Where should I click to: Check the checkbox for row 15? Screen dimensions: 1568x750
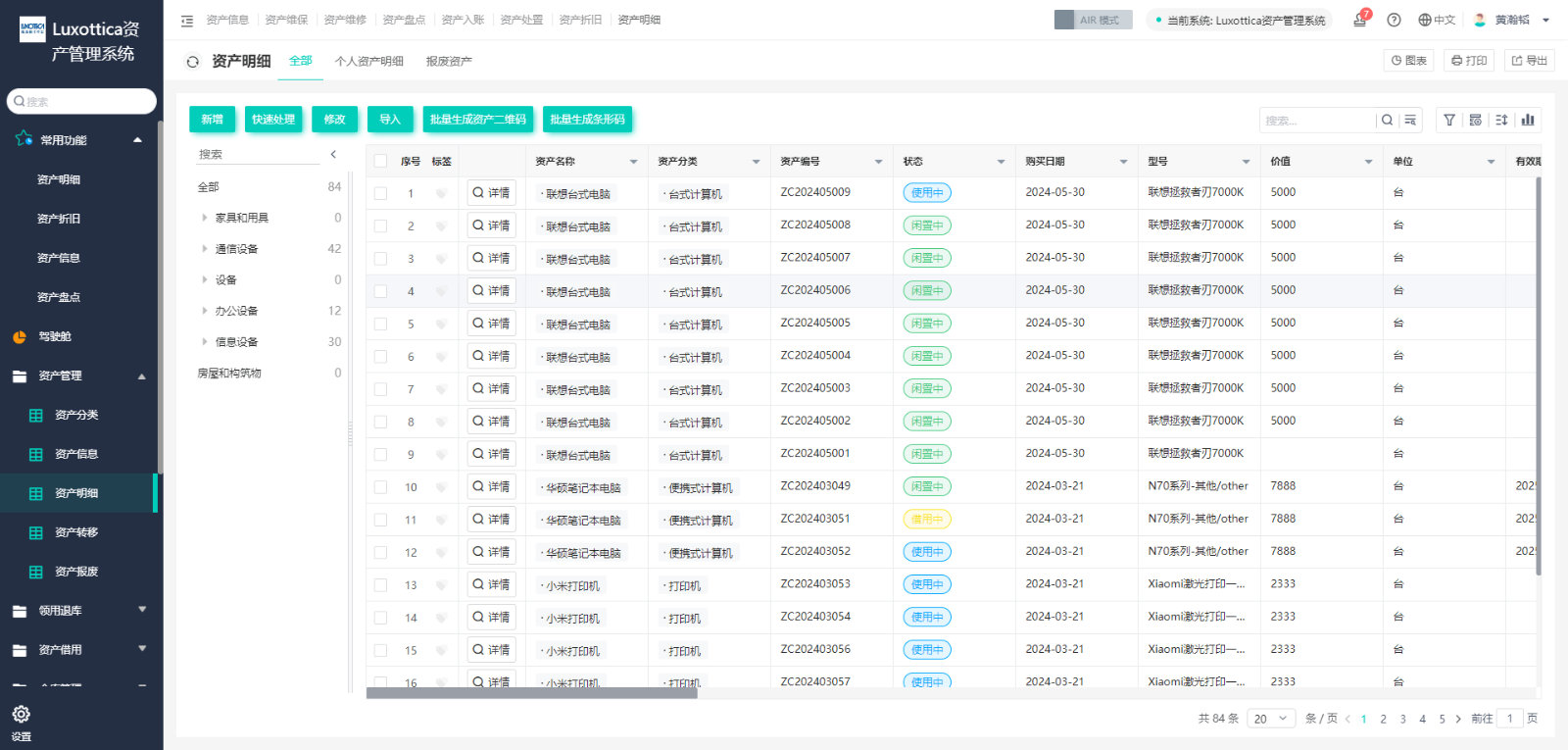click(x=380, y=650)
